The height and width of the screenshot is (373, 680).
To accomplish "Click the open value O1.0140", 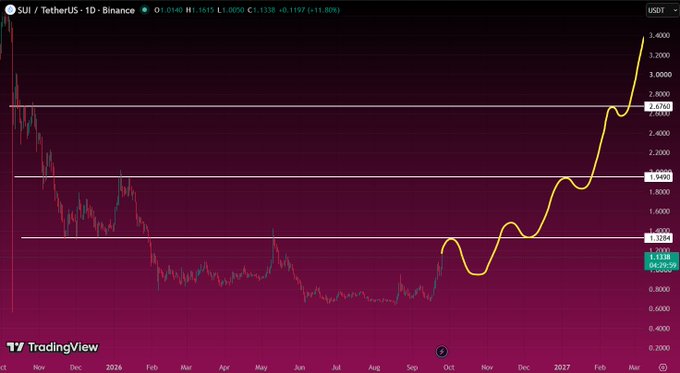I will tap(168, 10).
